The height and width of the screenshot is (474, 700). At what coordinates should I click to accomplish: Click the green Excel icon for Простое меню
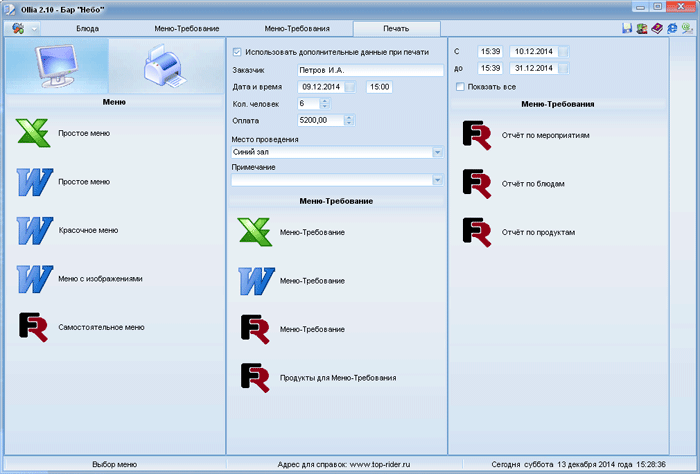pos(33,133)
